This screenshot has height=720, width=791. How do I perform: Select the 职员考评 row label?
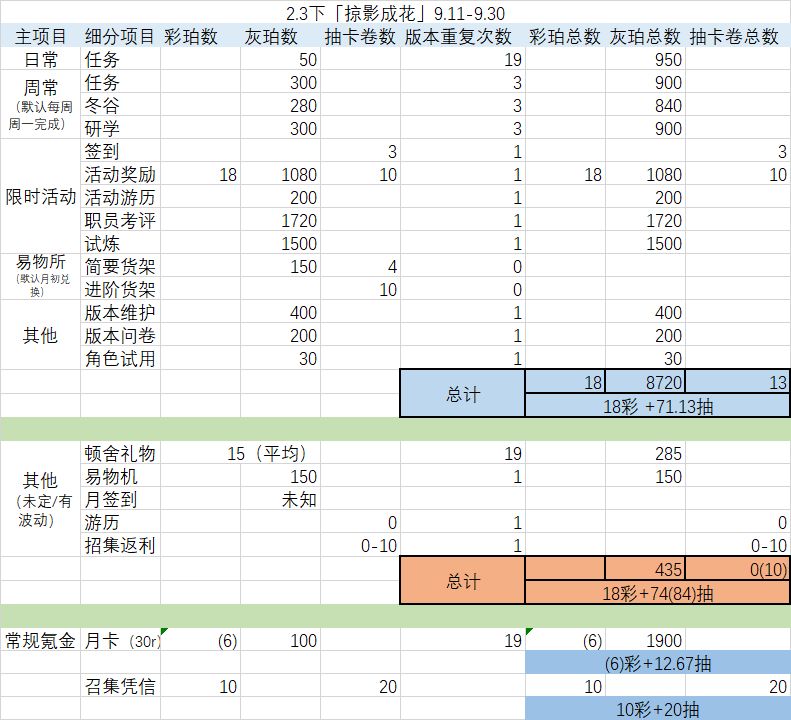[120, 220]
